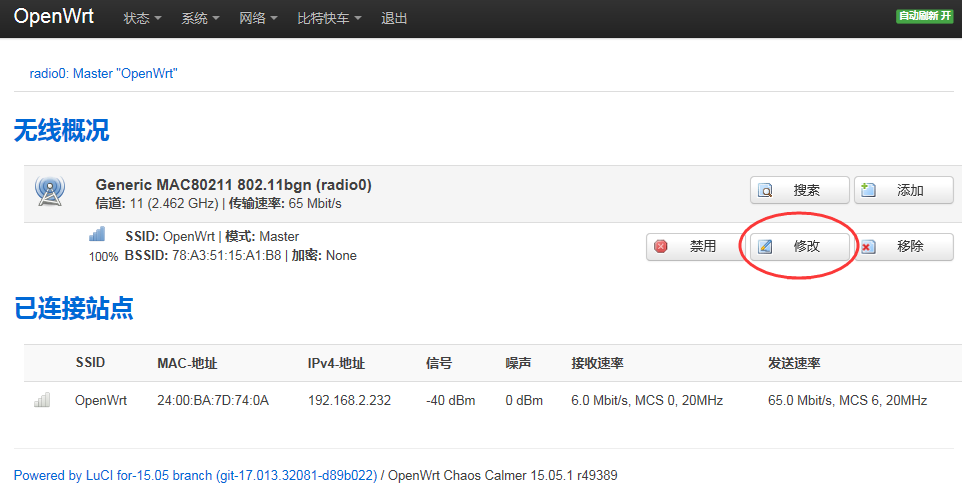The width and height of the screenshot is (962, 485).
Task: Click the -40 dBm signal value
Action: (450, 400)
